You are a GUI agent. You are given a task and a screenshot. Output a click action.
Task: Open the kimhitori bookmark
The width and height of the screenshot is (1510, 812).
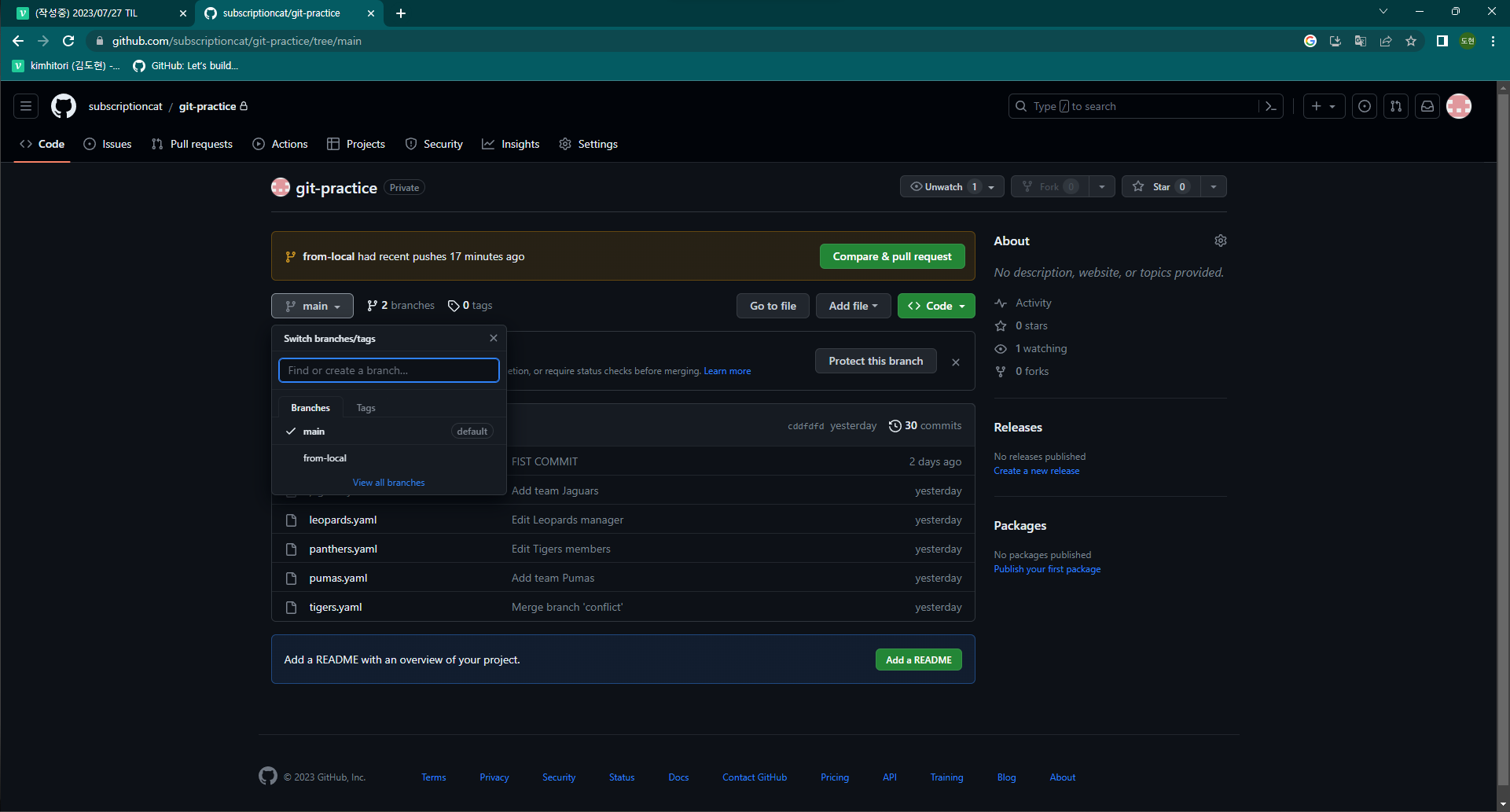click(x=67, y=66)
